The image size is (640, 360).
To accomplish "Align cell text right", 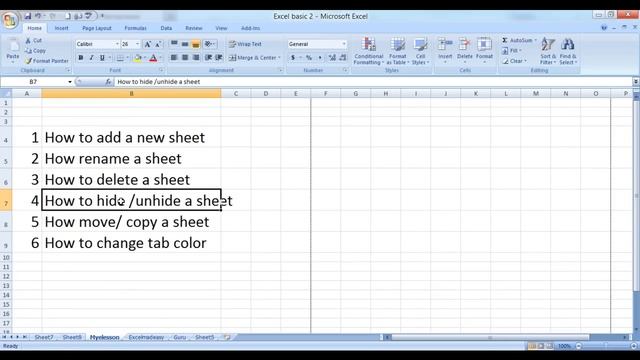I will click(x=196, y=58).
